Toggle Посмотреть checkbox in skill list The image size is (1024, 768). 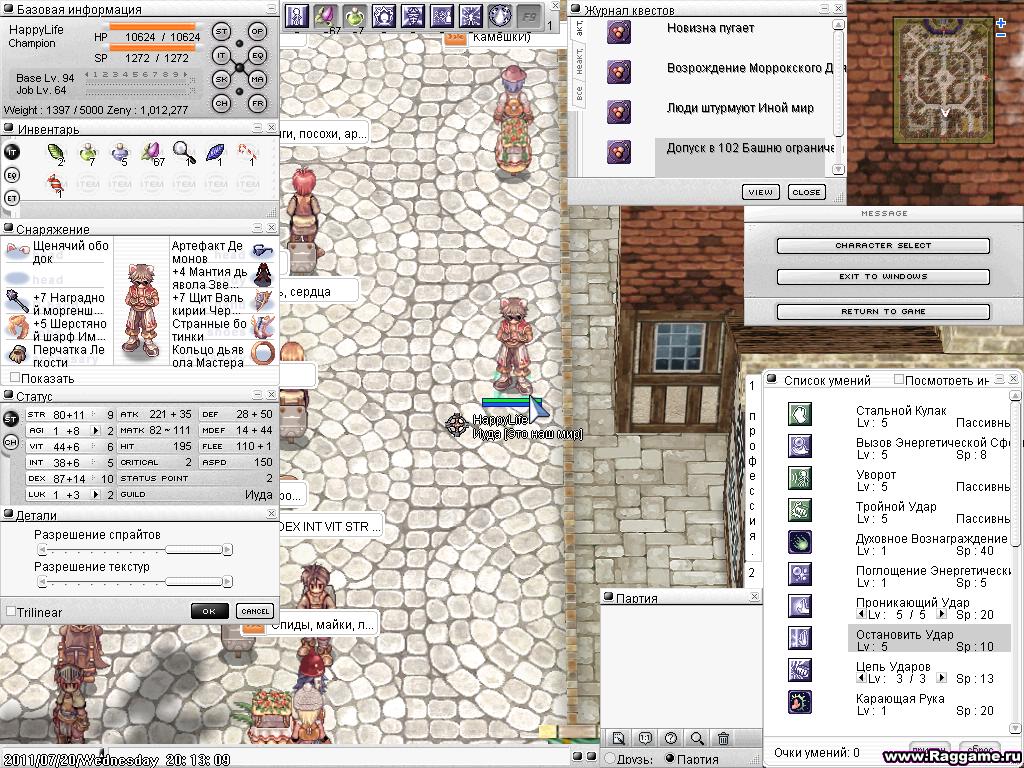(x=899, y=379)
